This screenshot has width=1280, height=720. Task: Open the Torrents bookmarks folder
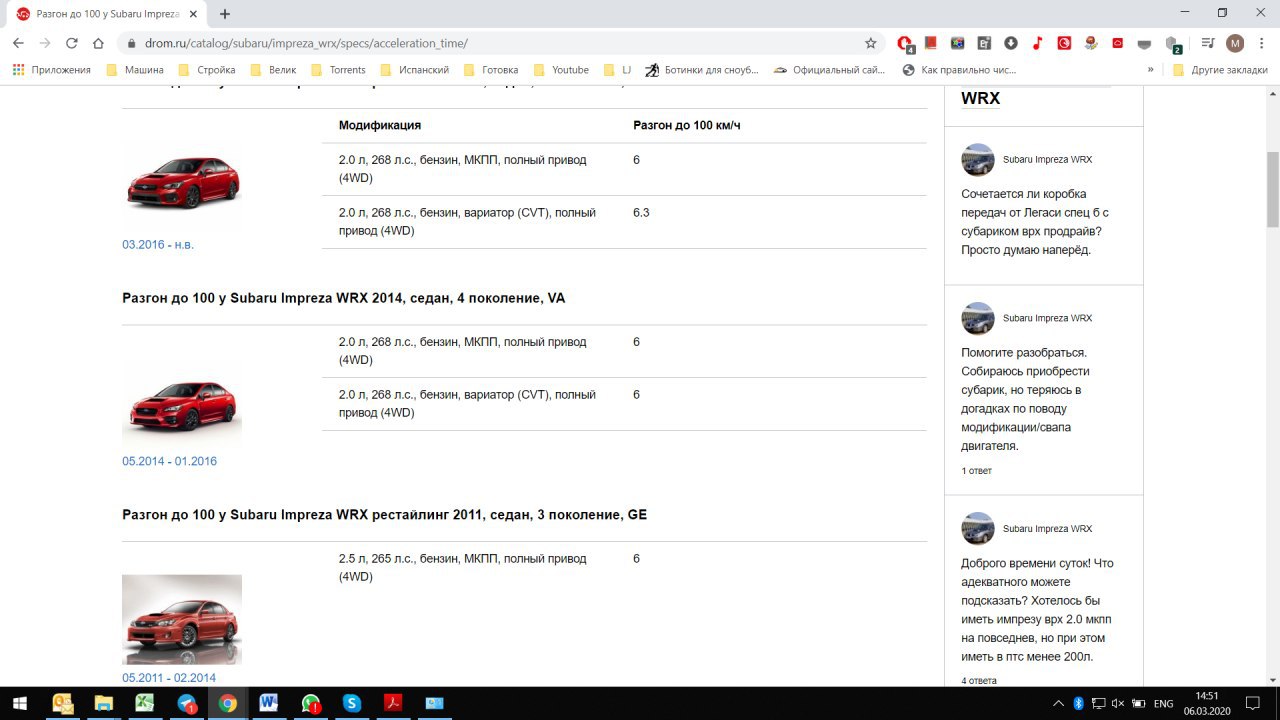click(x=338, y=70)
